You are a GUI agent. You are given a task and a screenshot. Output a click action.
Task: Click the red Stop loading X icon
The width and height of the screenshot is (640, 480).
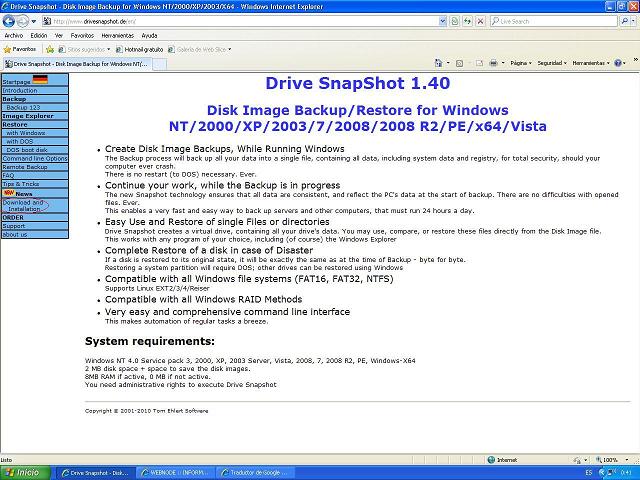(481, 21)
